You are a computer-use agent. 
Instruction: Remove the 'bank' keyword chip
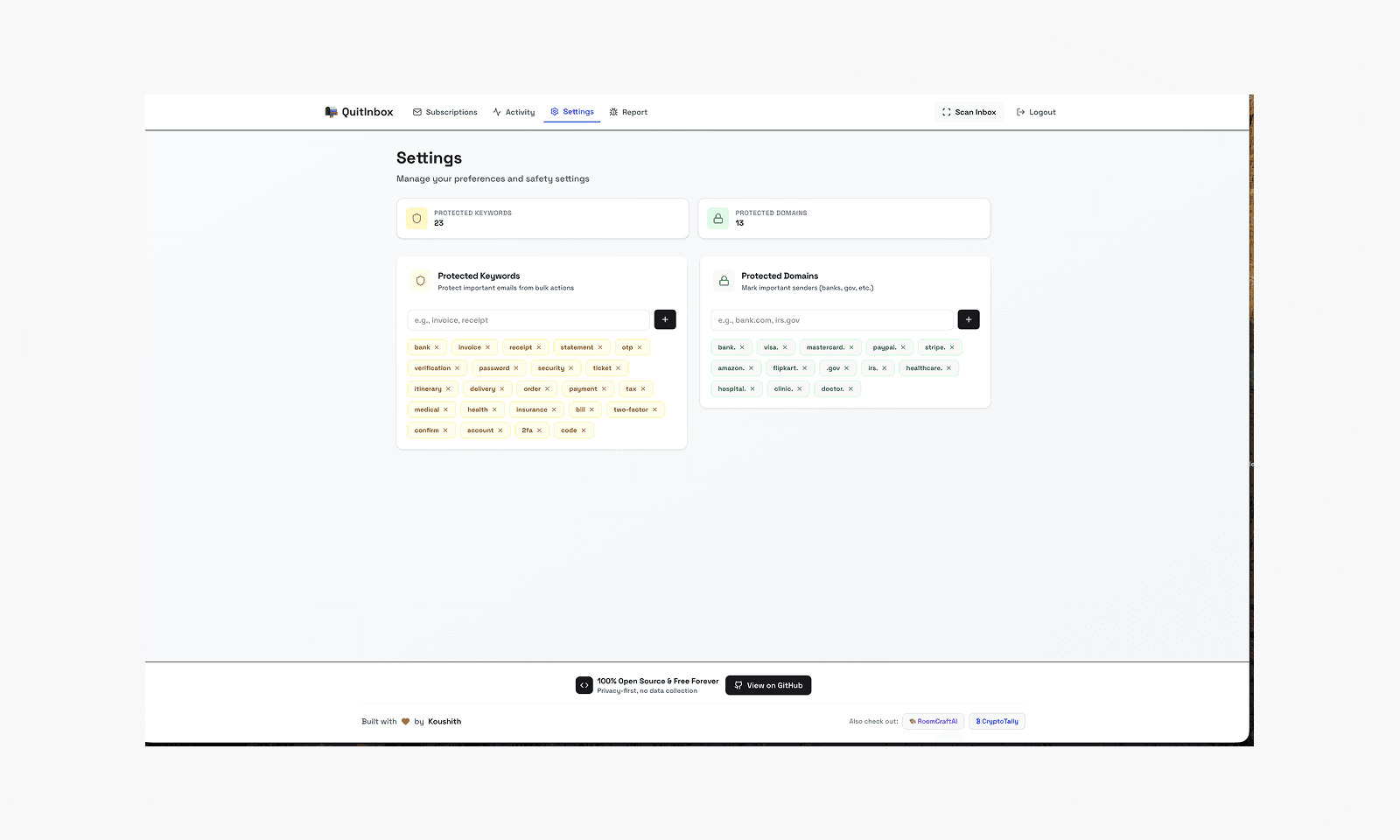(x=437, y=346)
